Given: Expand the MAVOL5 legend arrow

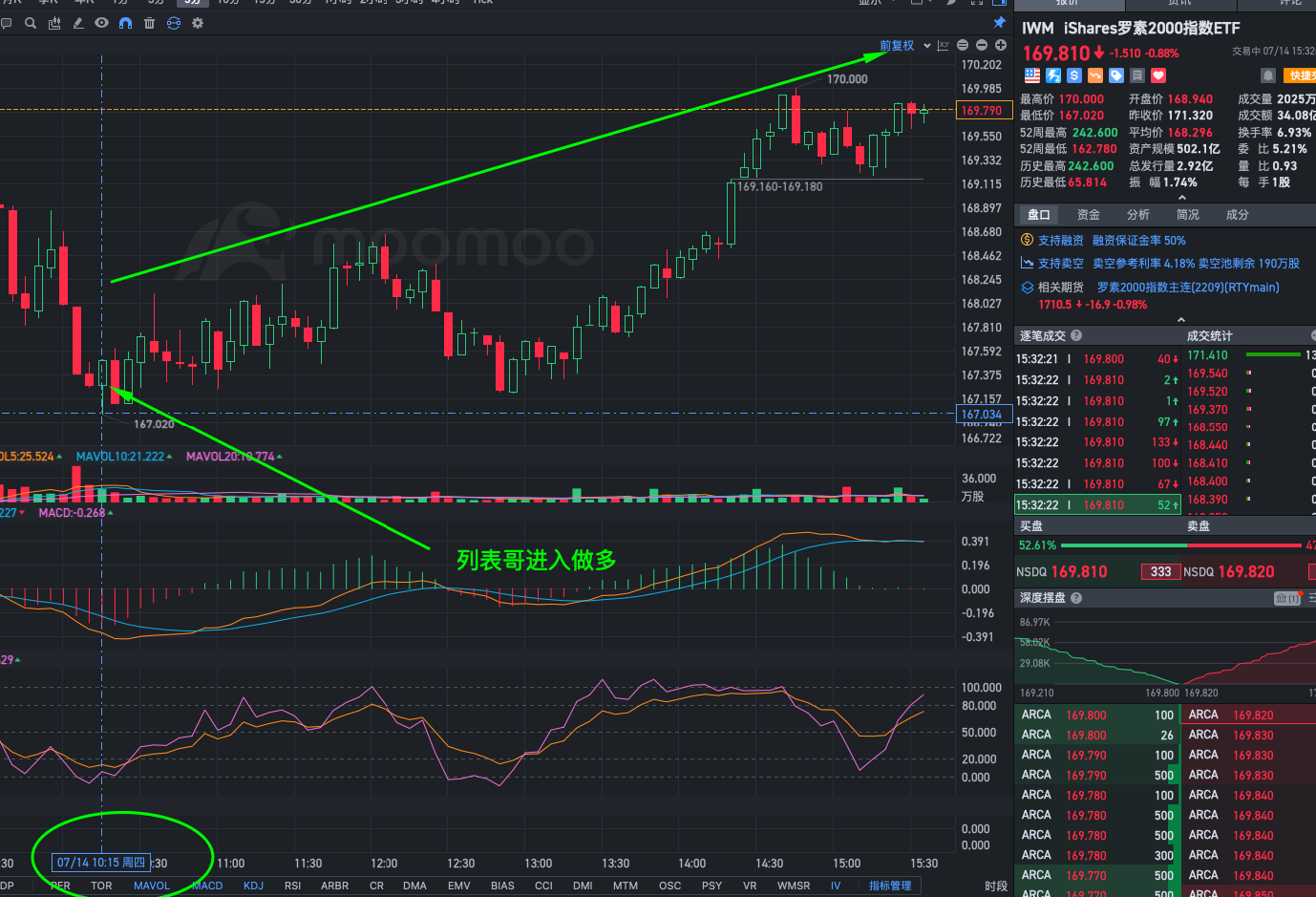Looking at the screenshot, I should click(x=59, y=457).
